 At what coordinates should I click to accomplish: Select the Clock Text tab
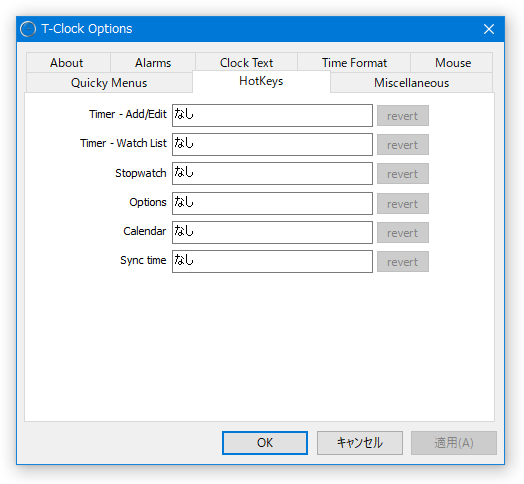pos(246,63)
